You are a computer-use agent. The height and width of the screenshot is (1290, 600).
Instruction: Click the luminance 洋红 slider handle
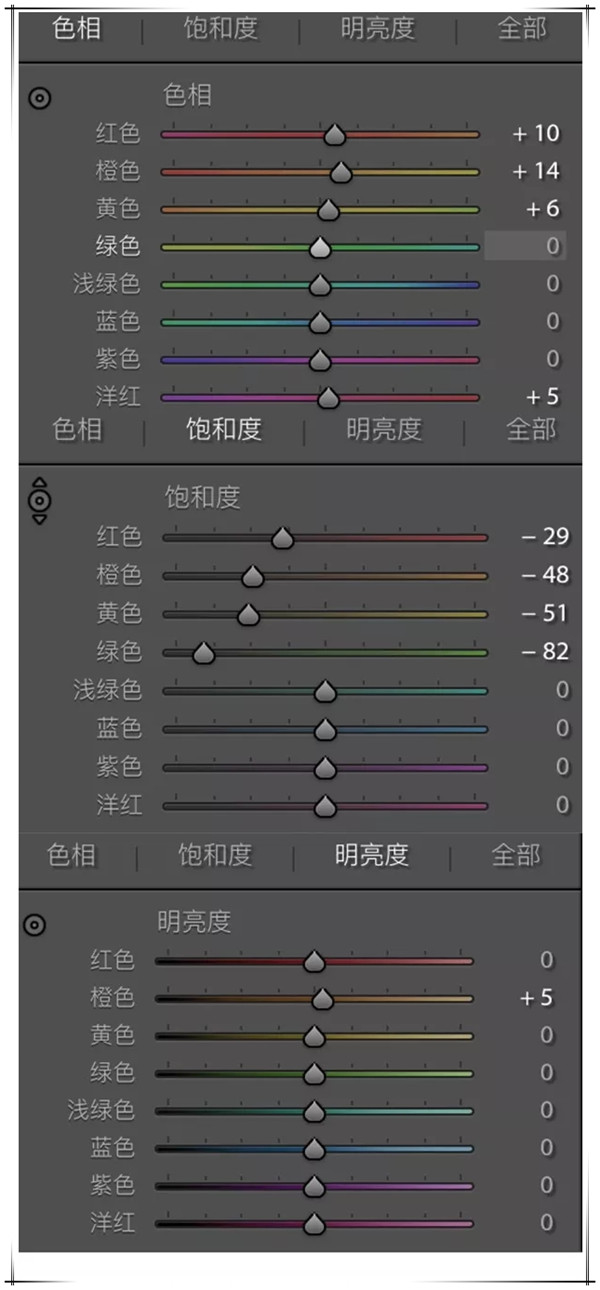314,1224
